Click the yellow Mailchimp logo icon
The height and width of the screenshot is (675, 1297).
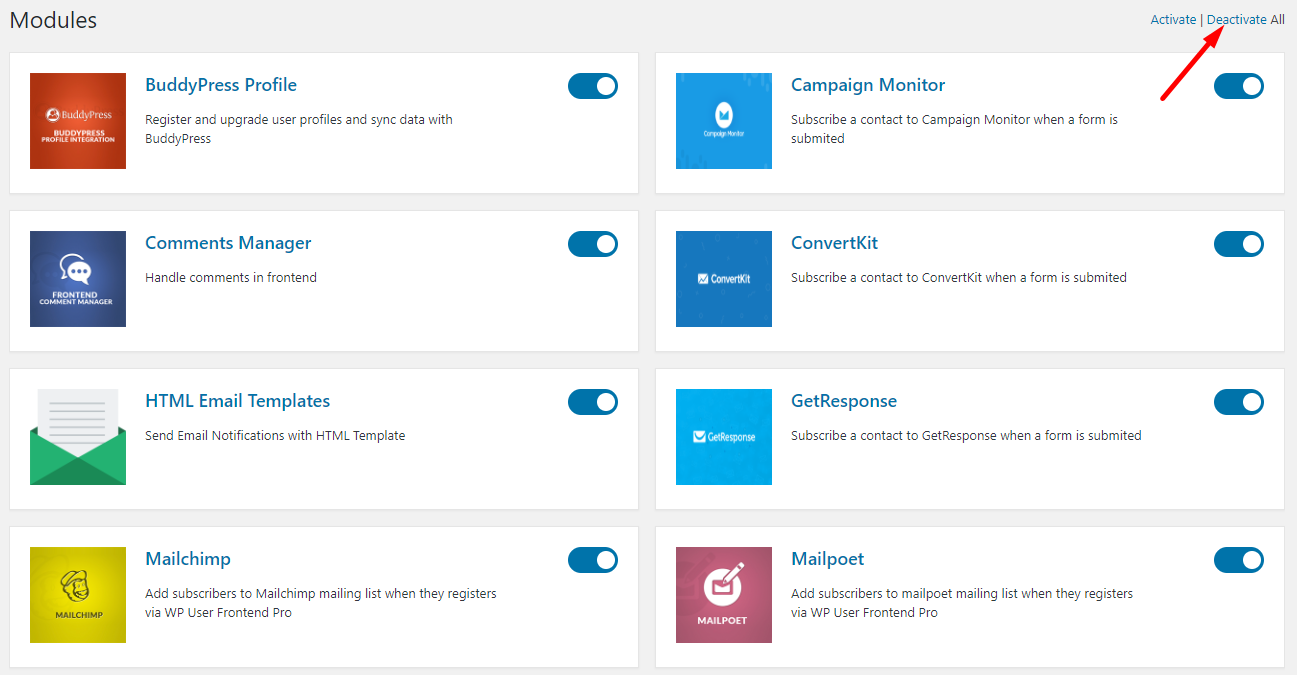tap(78, 595)
